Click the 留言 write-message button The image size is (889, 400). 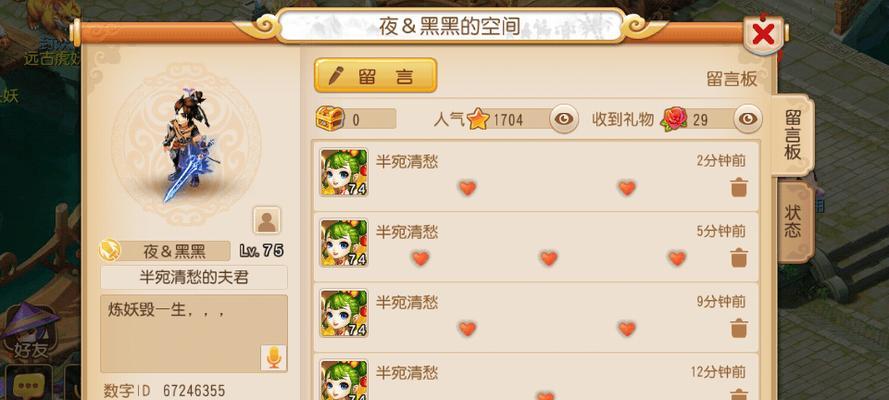pos(375,75)
